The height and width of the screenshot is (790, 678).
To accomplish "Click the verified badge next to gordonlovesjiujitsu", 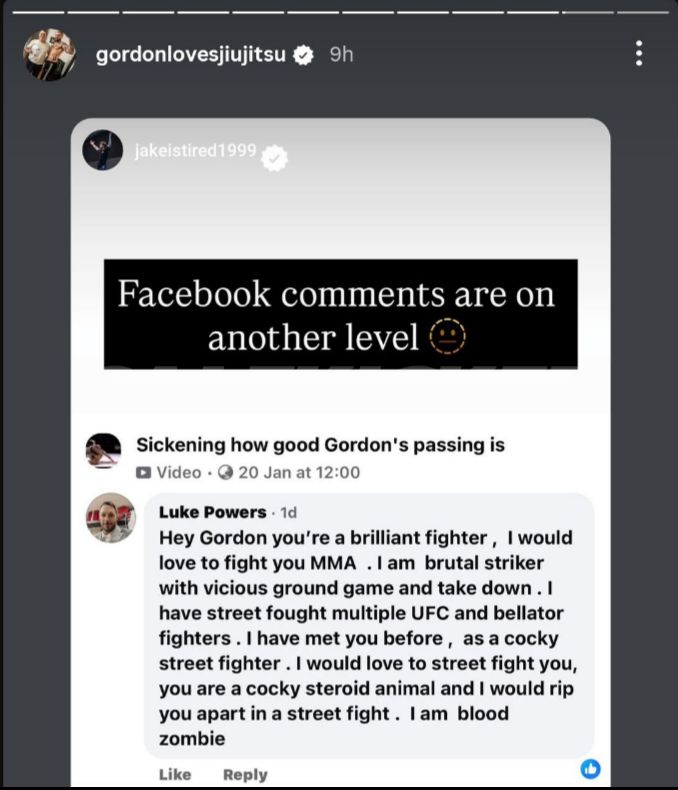I will point(303,55).
